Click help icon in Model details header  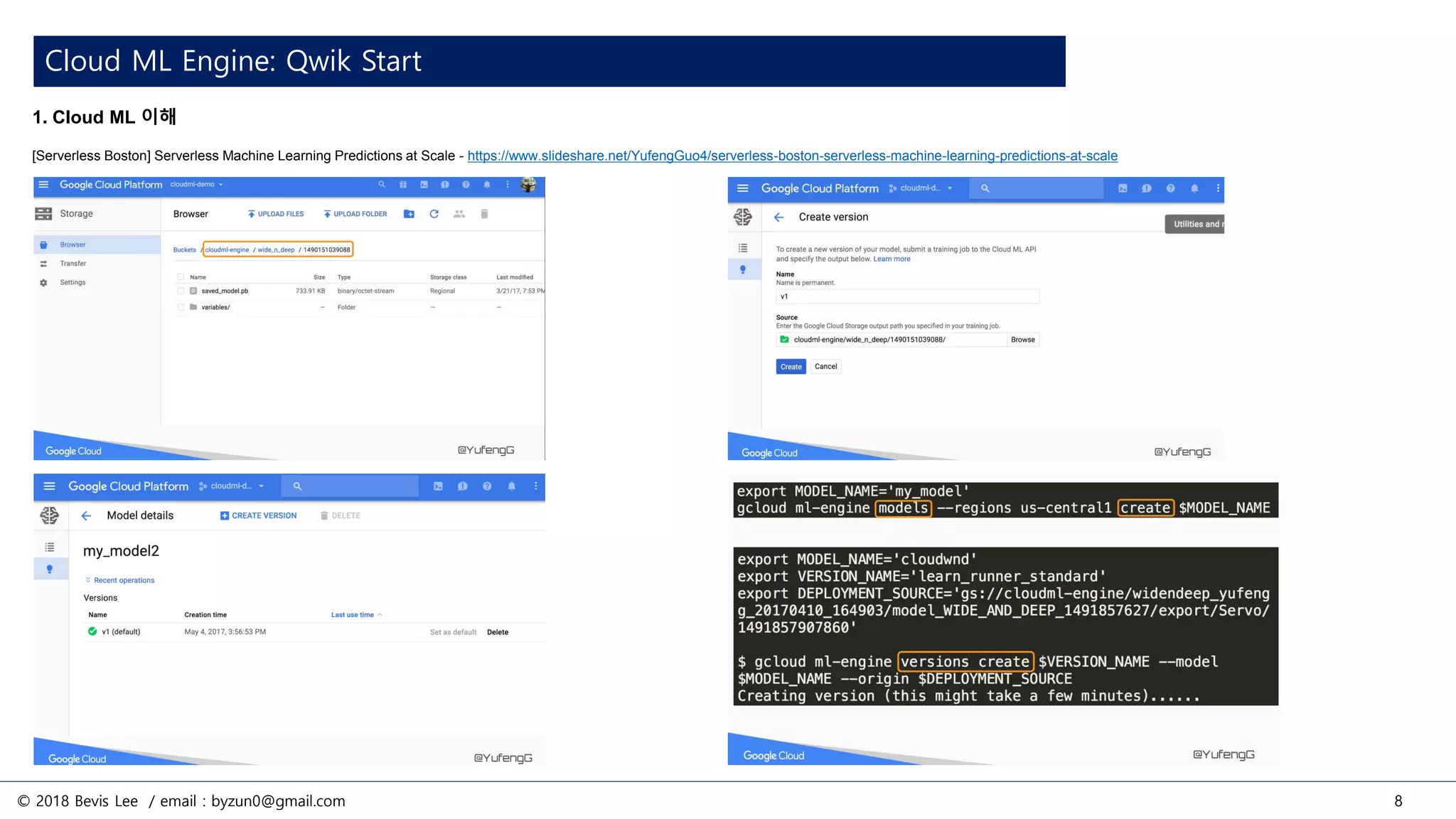click(487, 486)
